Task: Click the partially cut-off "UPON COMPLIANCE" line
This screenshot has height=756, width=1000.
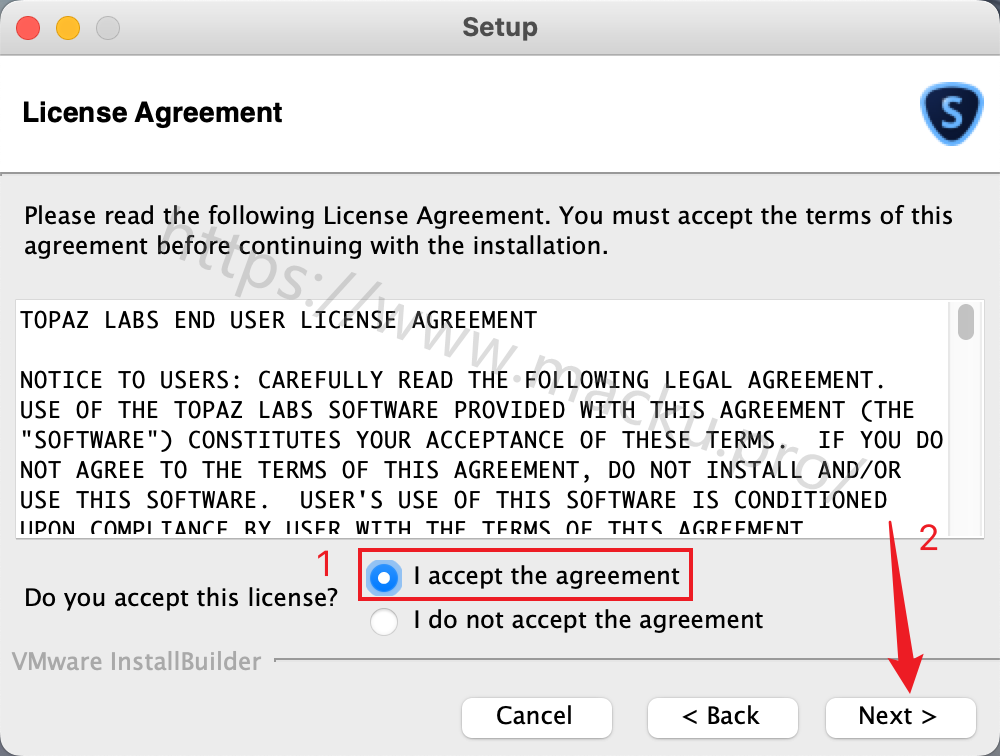Action: click(411, 528)
